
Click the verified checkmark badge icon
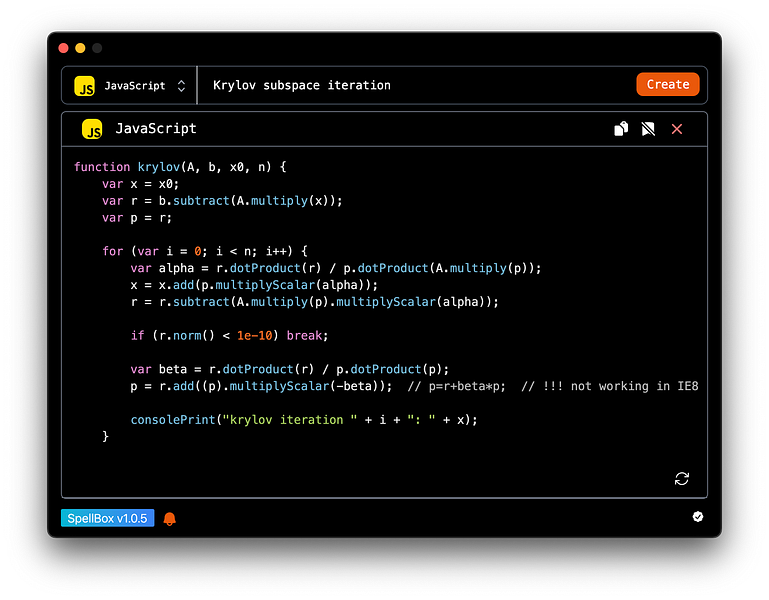click(697, 517)
